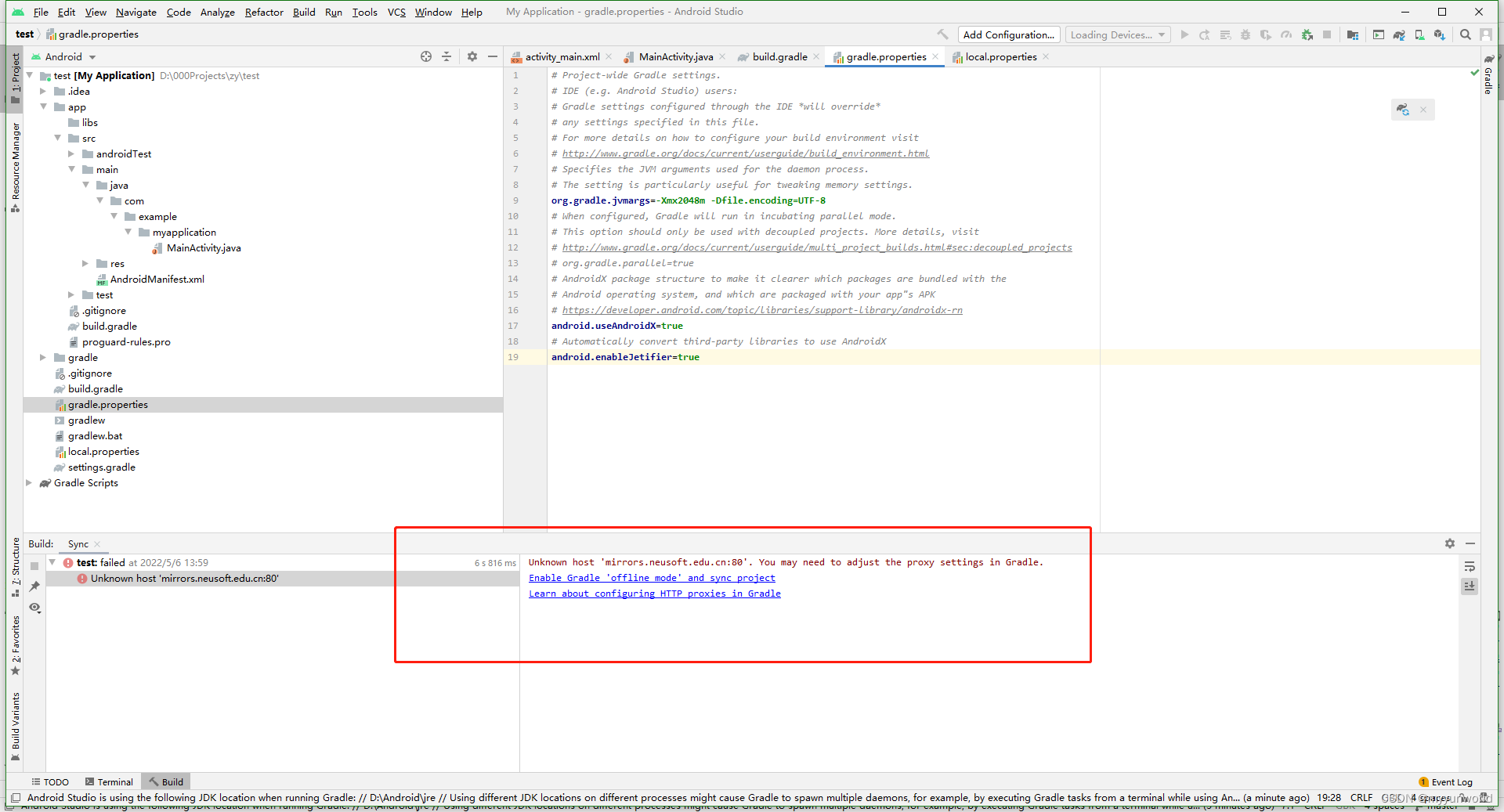This screenshot has height=812, width=1504.
Task: Open the Gradle side panel
Action: tap(1488, 74)
